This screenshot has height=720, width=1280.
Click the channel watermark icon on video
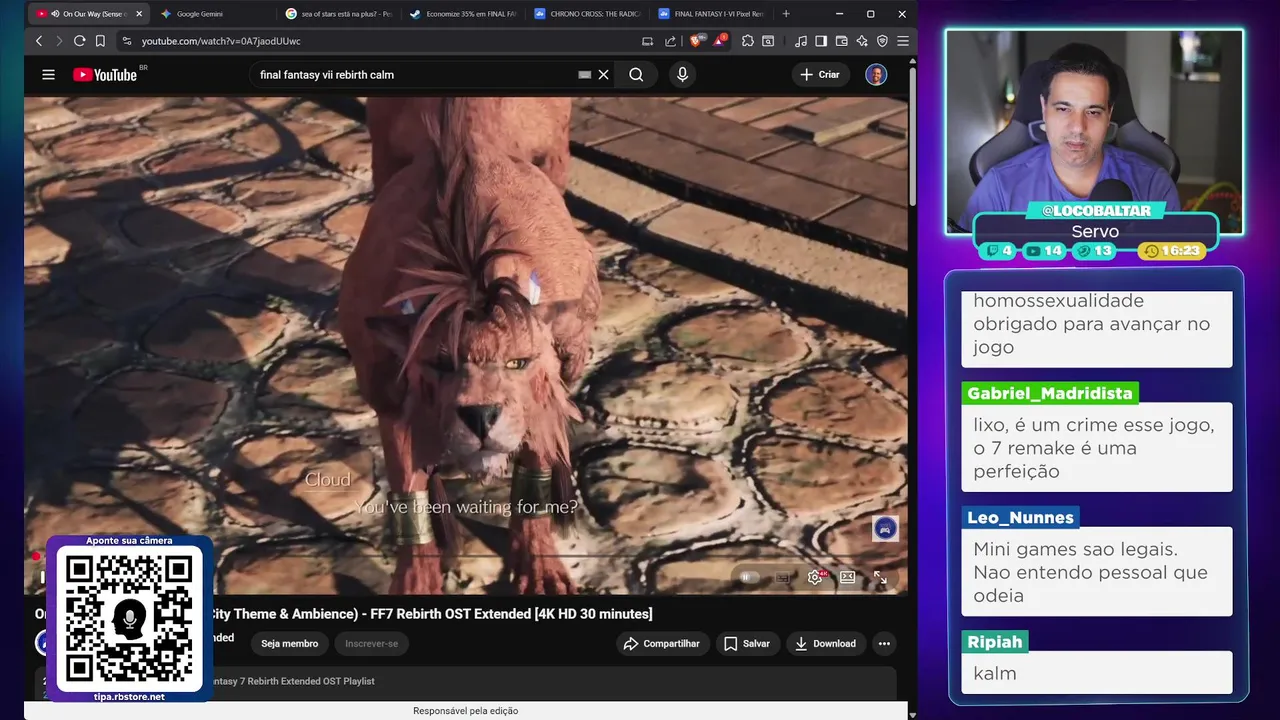pos(885,528)
